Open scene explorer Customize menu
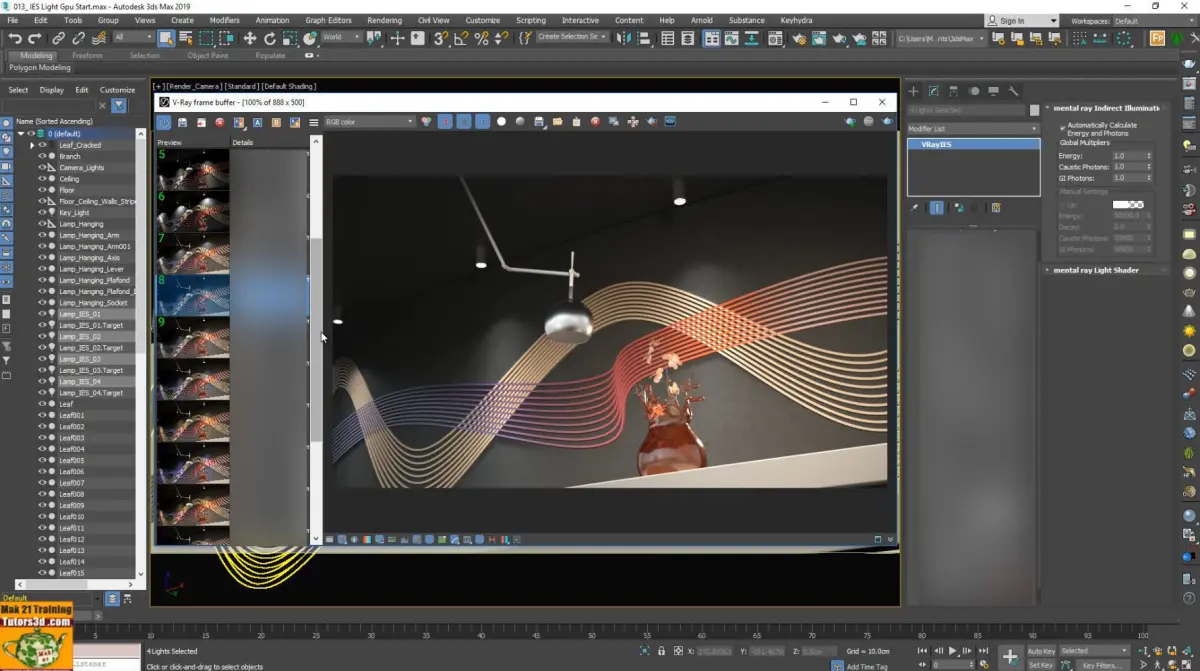This screenshot has width=1200, height=671. click(117, 90)
